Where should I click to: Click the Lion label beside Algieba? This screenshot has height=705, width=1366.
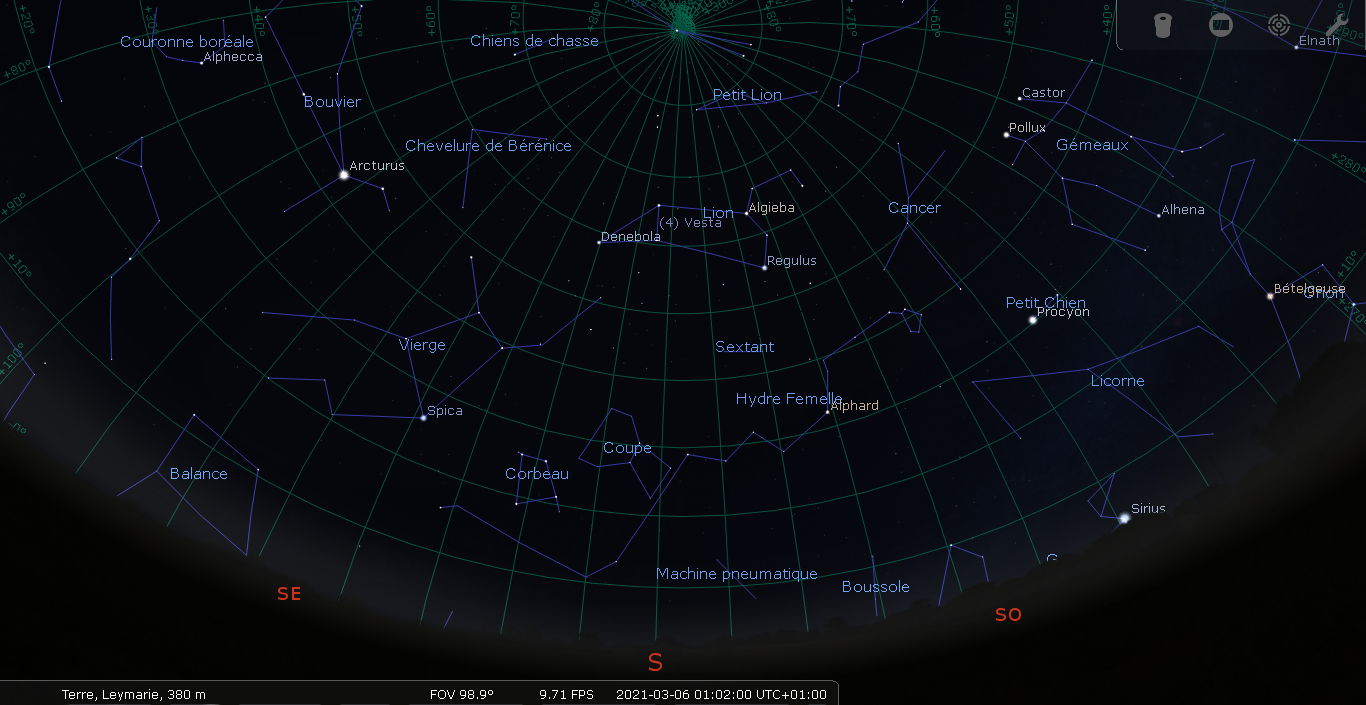tap(718, 213)
